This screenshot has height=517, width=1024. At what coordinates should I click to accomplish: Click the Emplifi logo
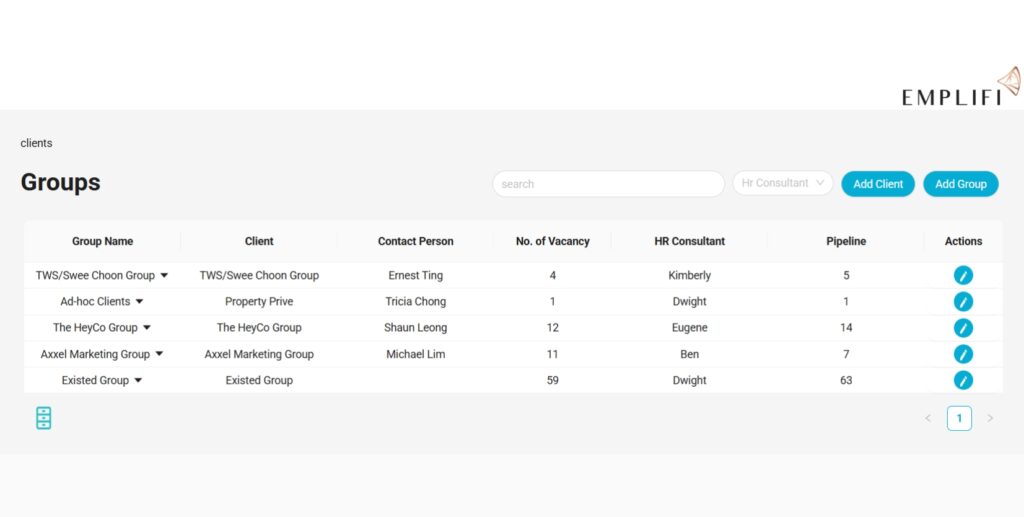coord(960,88)
